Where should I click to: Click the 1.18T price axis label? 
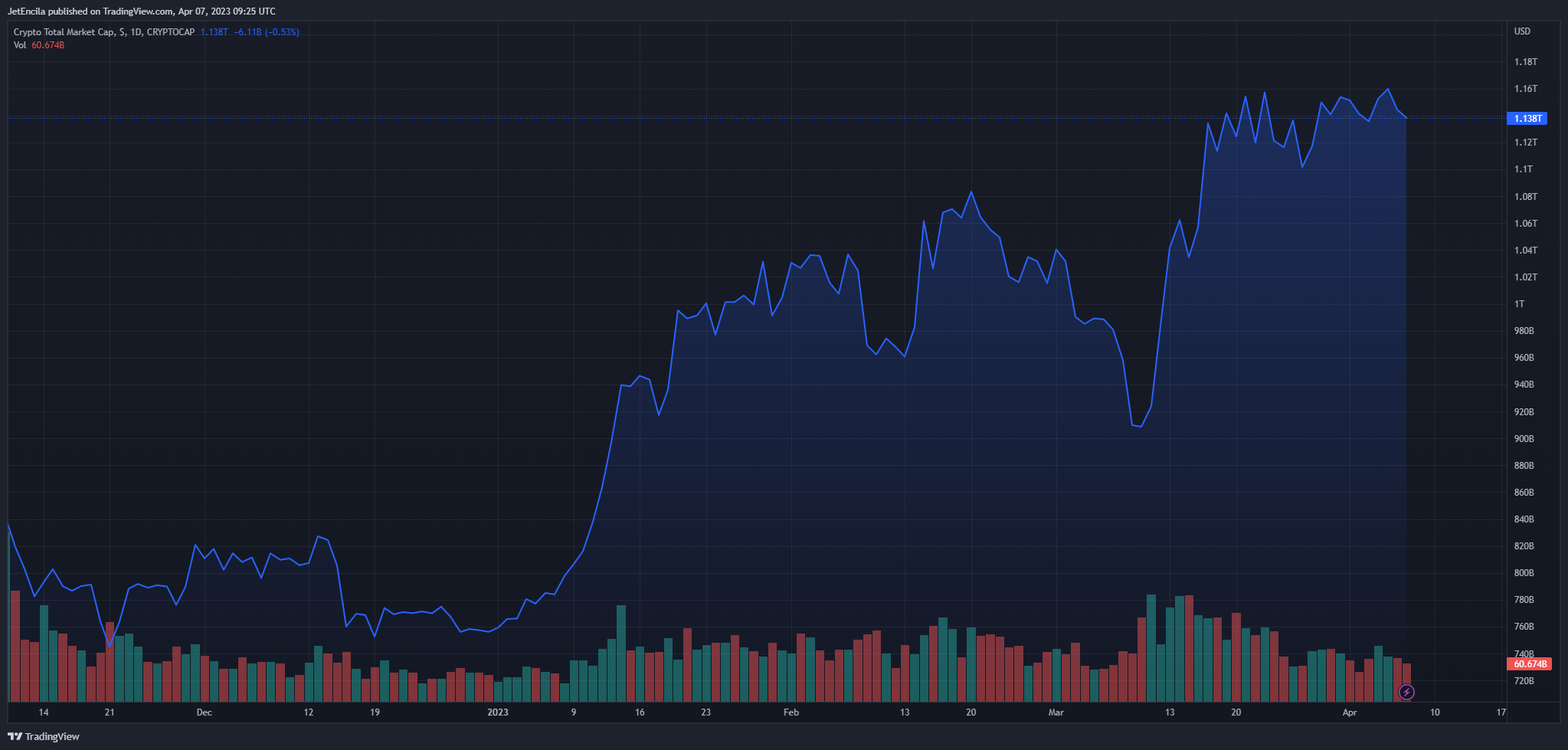pos(1525,62)
